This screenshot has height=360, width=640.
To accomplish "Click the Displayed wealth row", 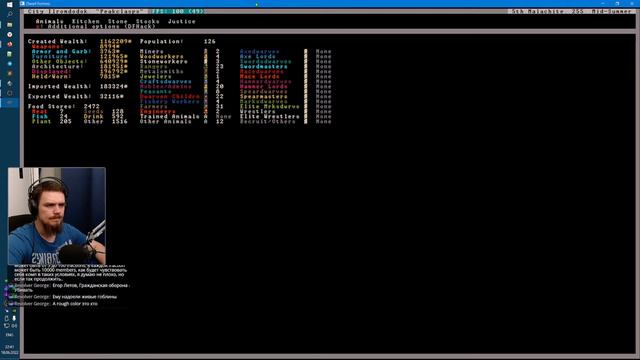I will pos(80,71).
